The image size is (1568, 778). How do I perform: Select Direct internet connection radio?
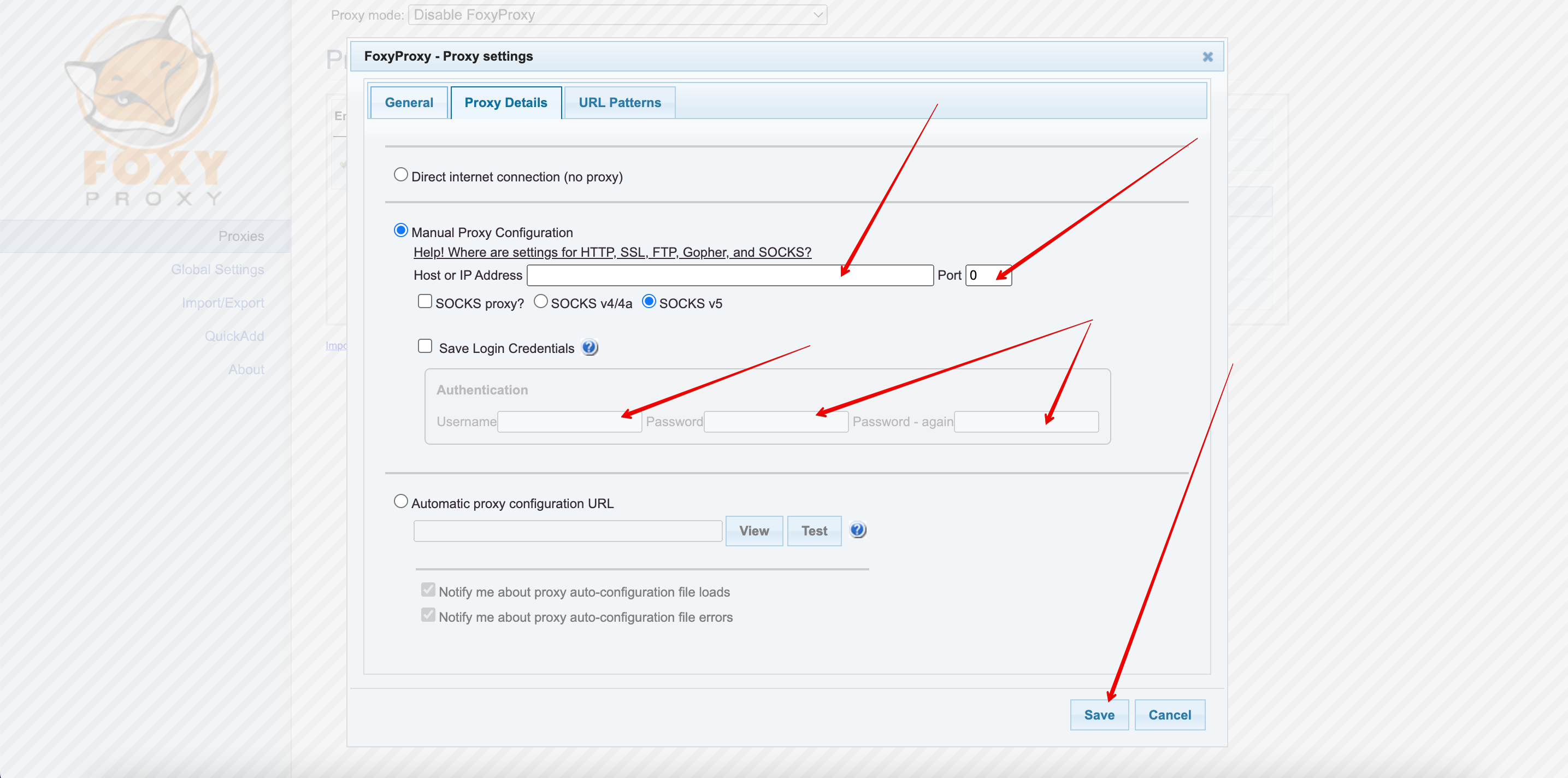[400, 175]
